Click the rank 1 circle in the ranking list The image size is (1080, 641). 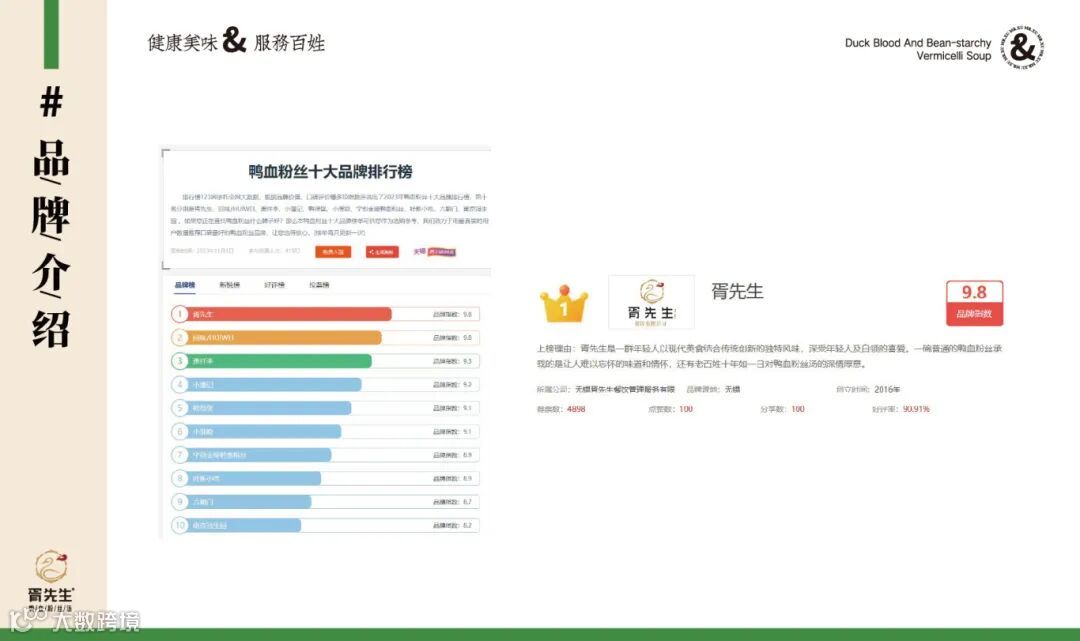click(180, 314)
